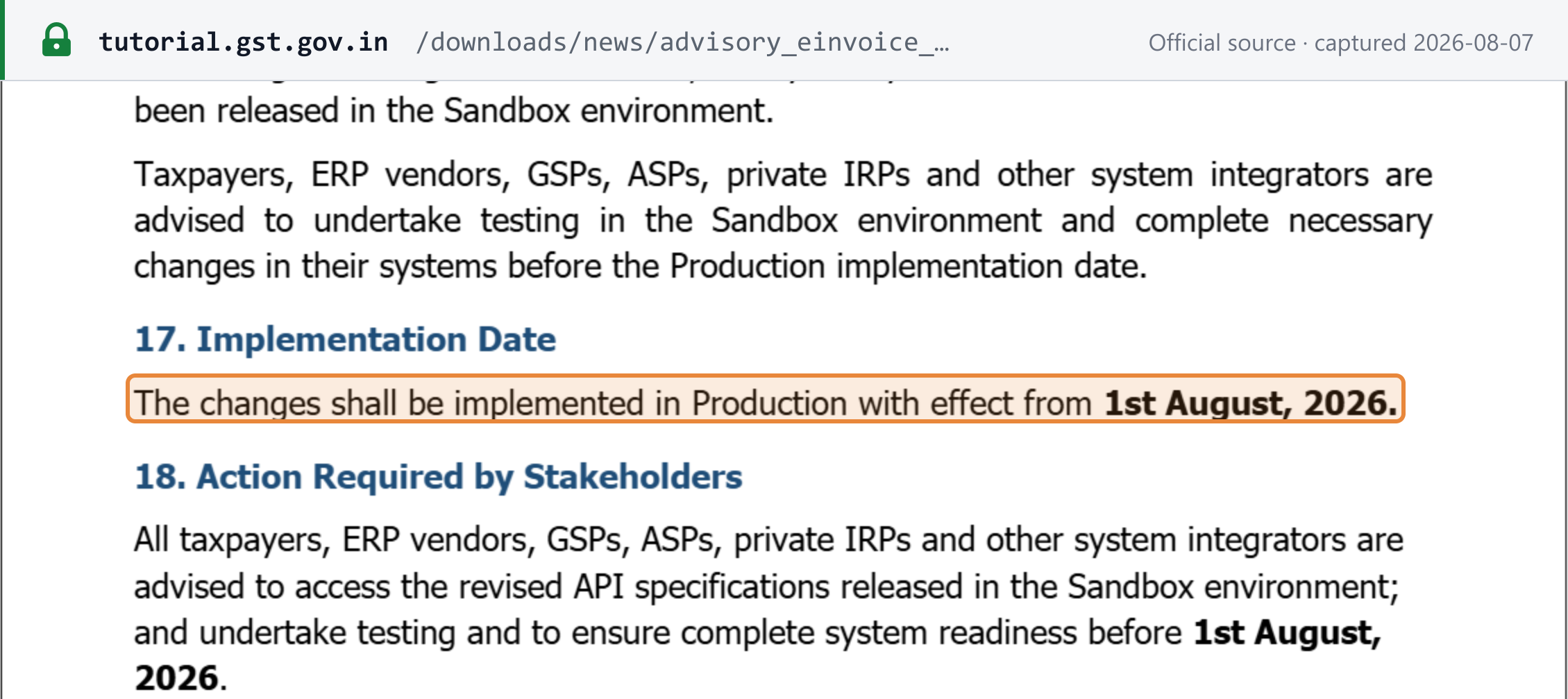This screenshot has width=1568, height=699.
Task: Click the bold 1st August, 2026 date in the highlighted sentence
Action: click(1251, 403)
